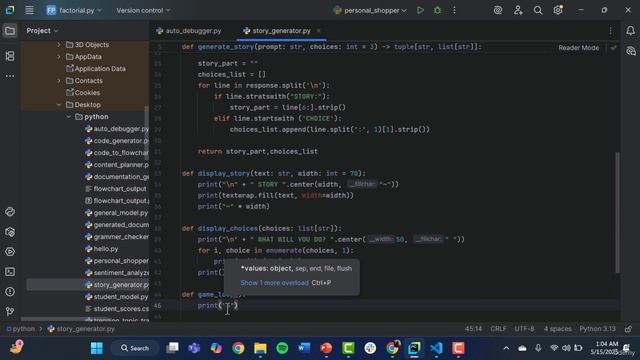Select the Application Data item in the tree

click(96, 69)
